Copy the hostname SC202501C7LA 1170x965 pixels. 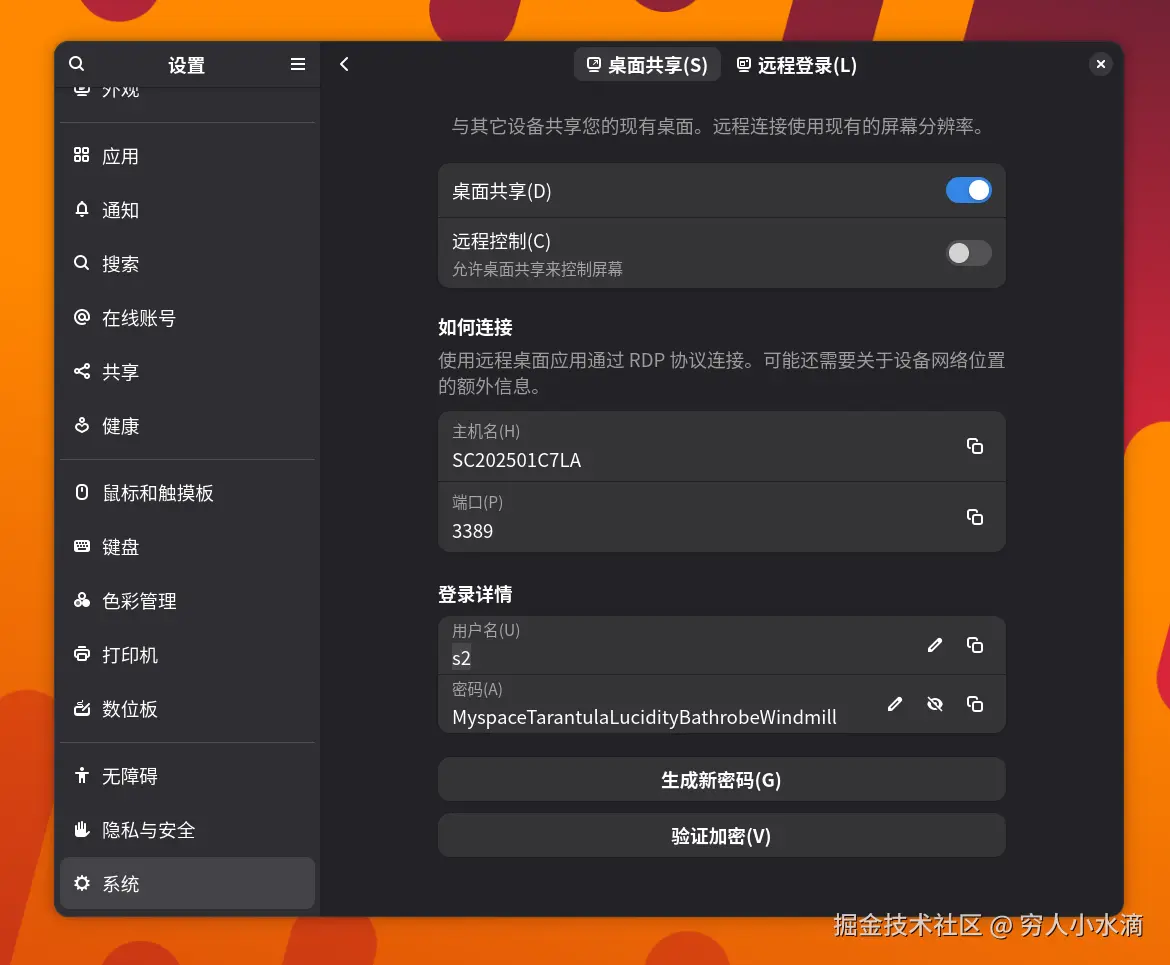pos(975,446)
